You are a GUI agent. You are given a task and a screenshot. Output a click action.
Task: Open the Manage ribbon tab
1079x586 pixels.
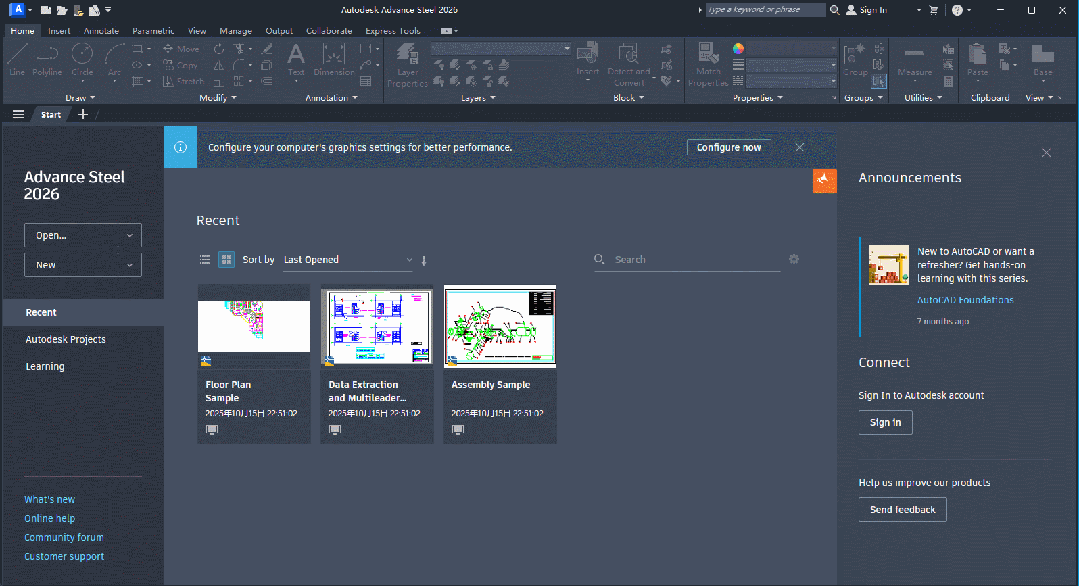tap(235, 31)
